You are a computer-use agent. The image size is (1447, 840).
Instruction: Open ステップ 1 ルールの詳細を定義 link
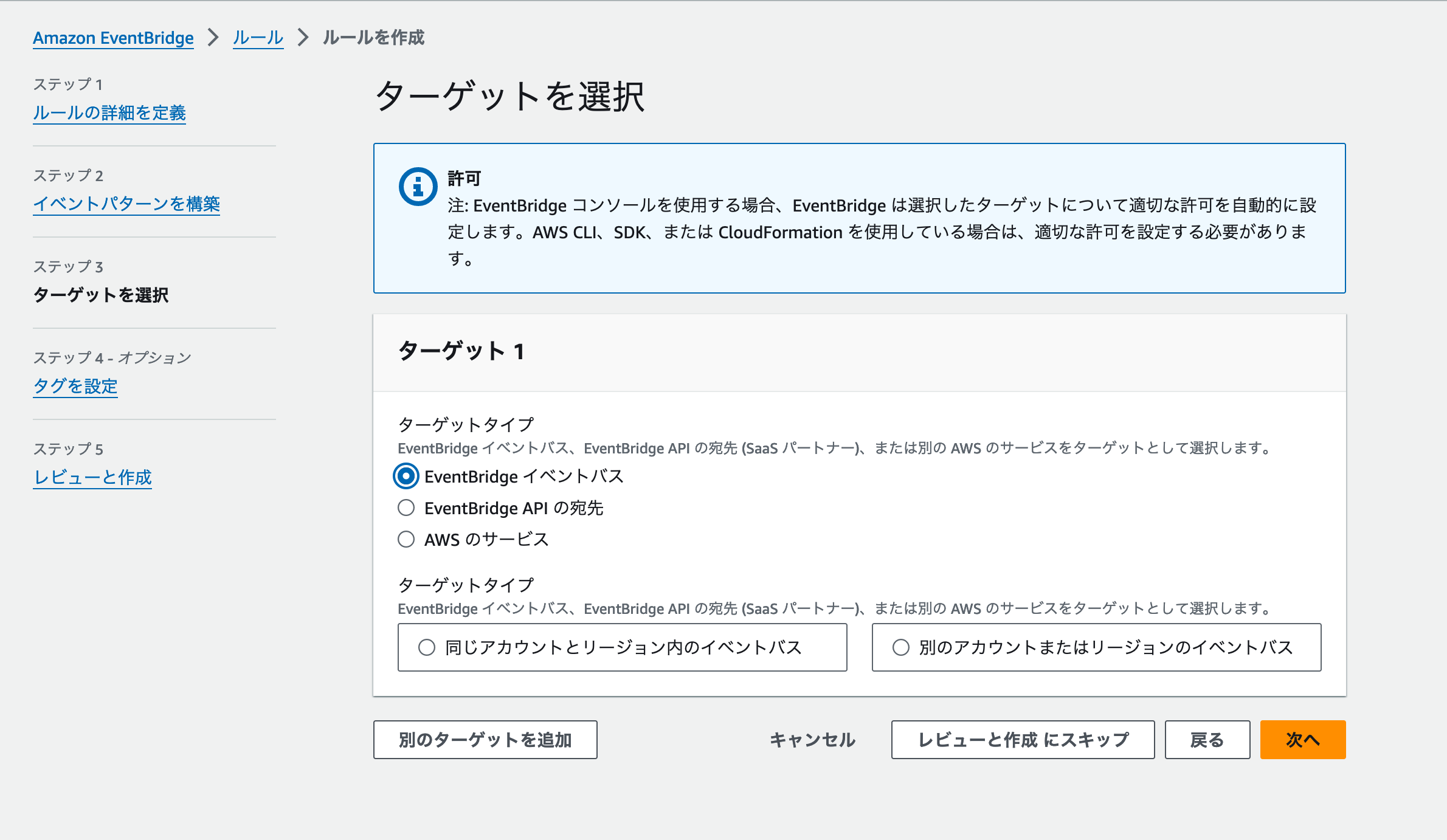(x=110, y=114)
